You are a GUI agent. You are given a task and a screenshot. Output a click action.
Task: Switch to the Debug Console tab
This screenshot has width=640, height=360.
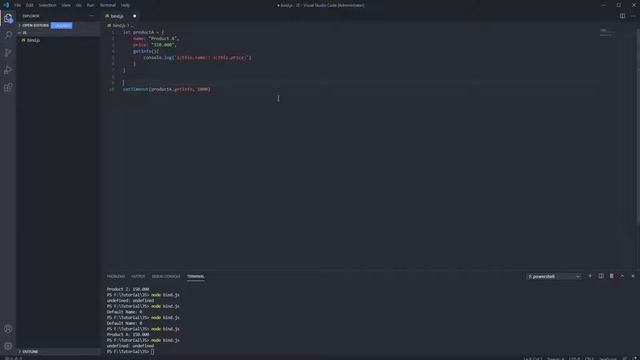(x=166, y=276)
